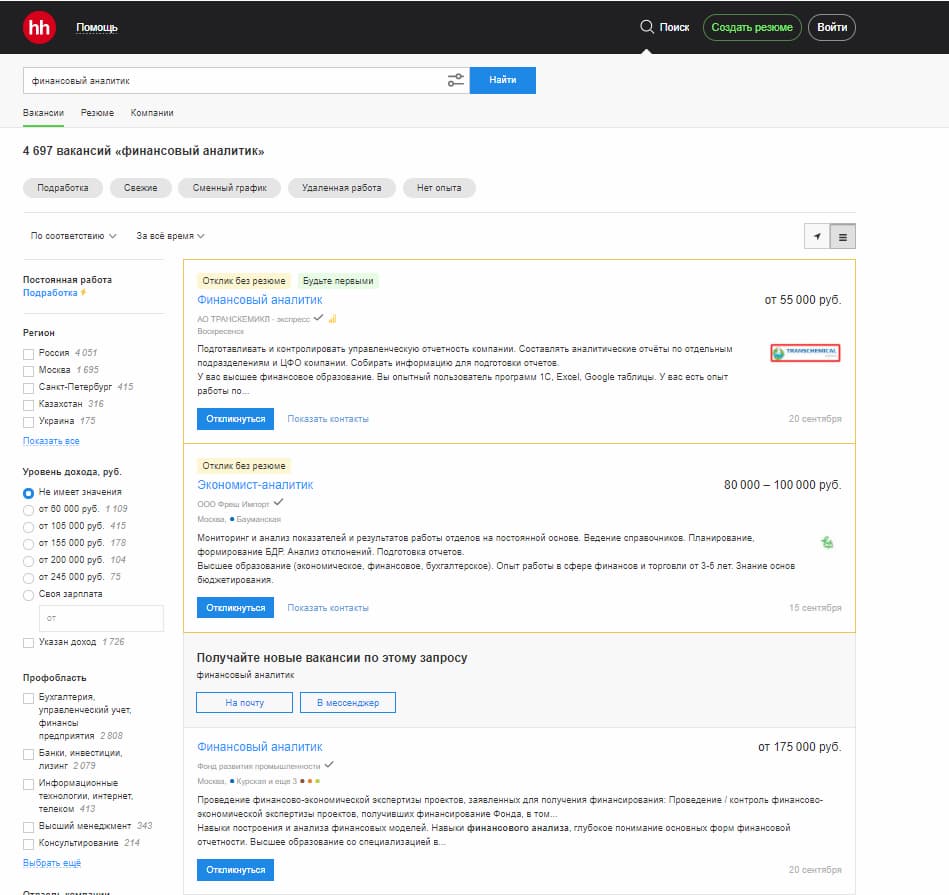This screenshot has width=949, height=895.
Task: Click the Фреш Импорт green logo
Action: point(827,543)
